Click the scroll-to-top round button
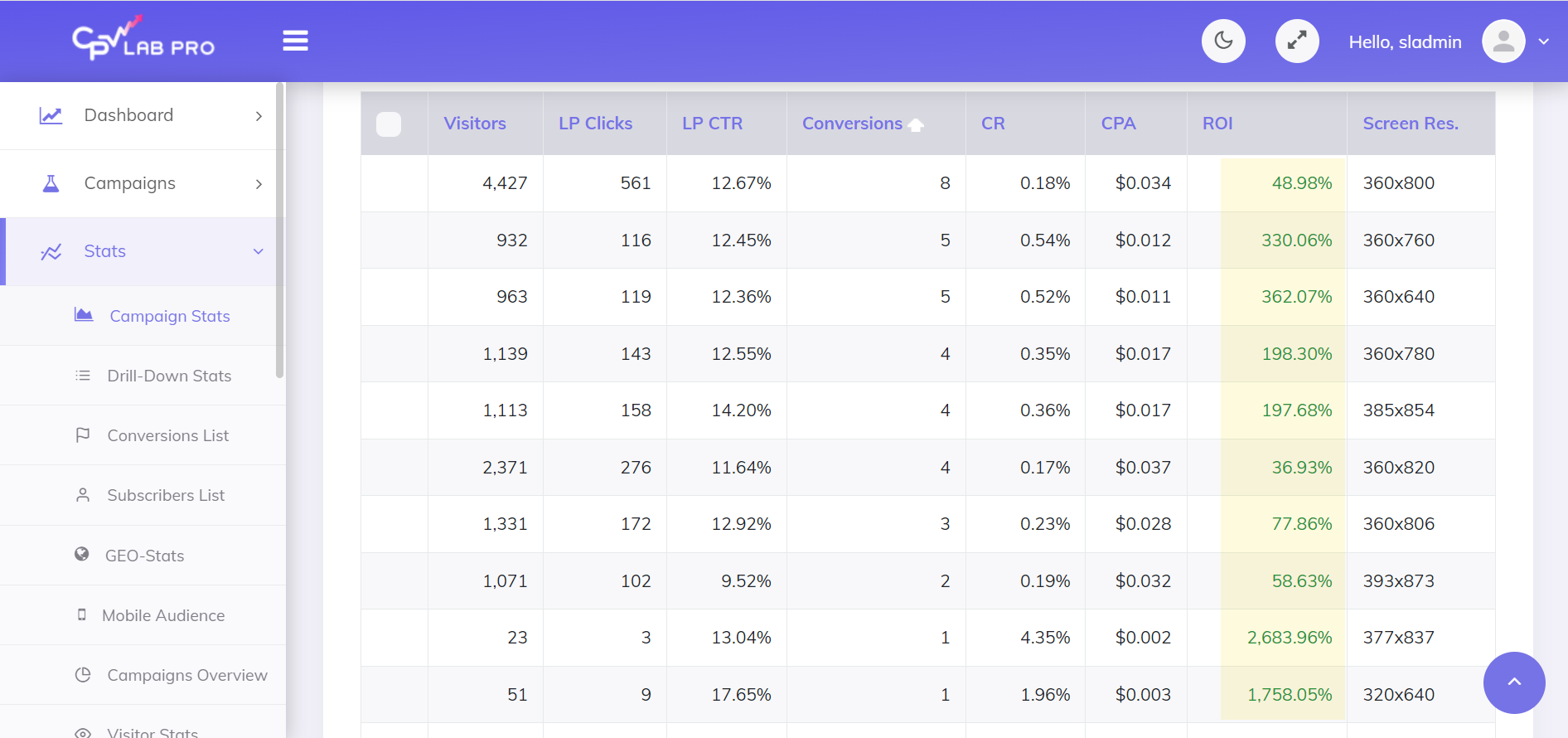Viewport: 1568px width, 738px height. point(1514,682)
